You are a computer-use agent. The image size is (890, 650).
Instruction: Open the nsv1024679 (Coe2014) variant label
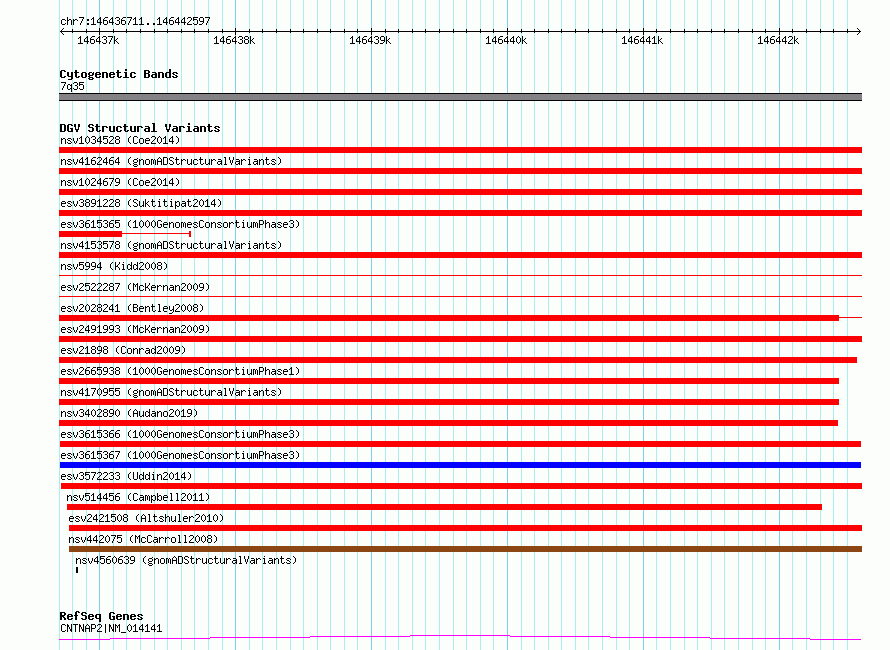coord(120,182)
